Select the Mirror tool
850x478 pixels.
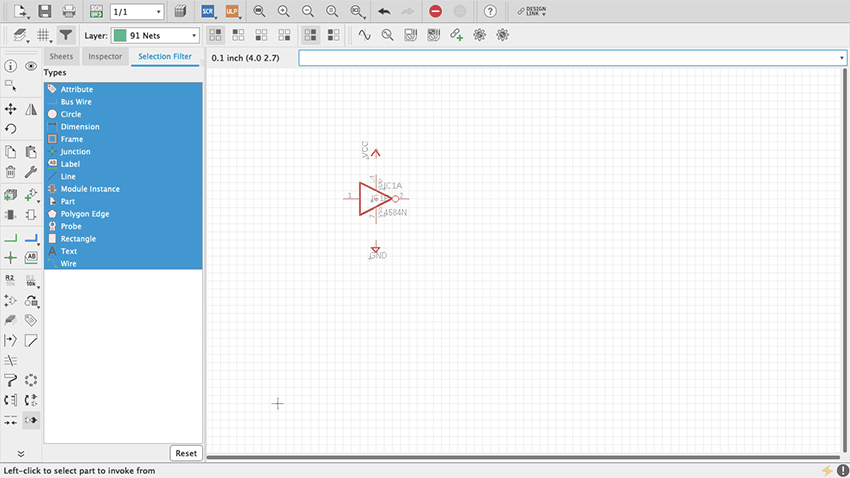[31, 109]
